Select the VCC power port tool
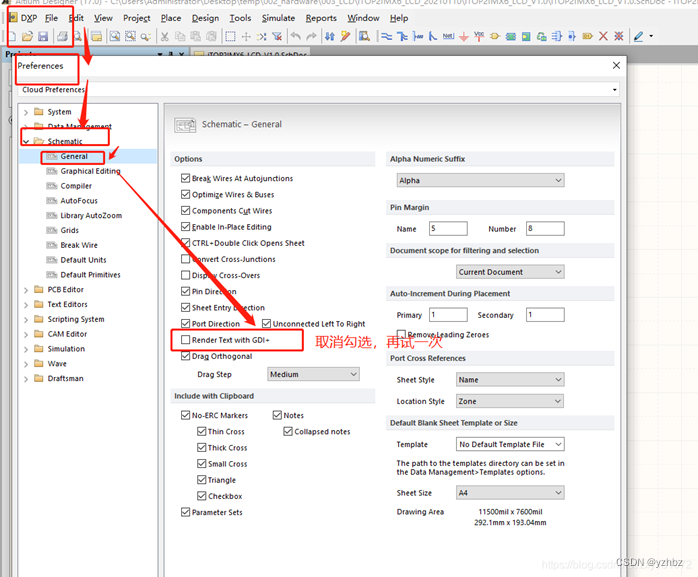698x577 pixels. pyautogui.click(x=479, y=36)
